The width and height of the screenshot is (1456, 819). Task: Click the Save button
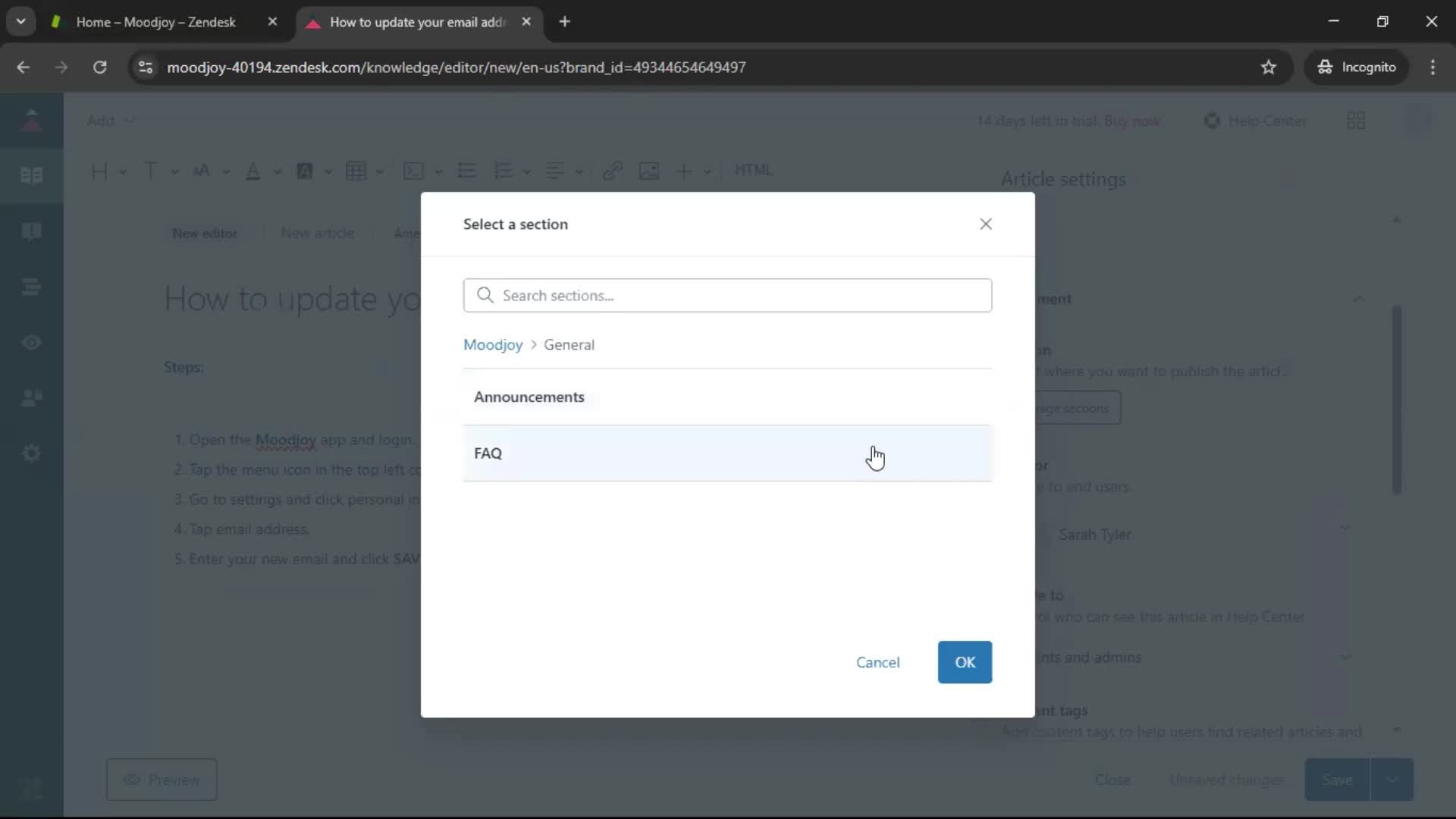point(1337,780)
